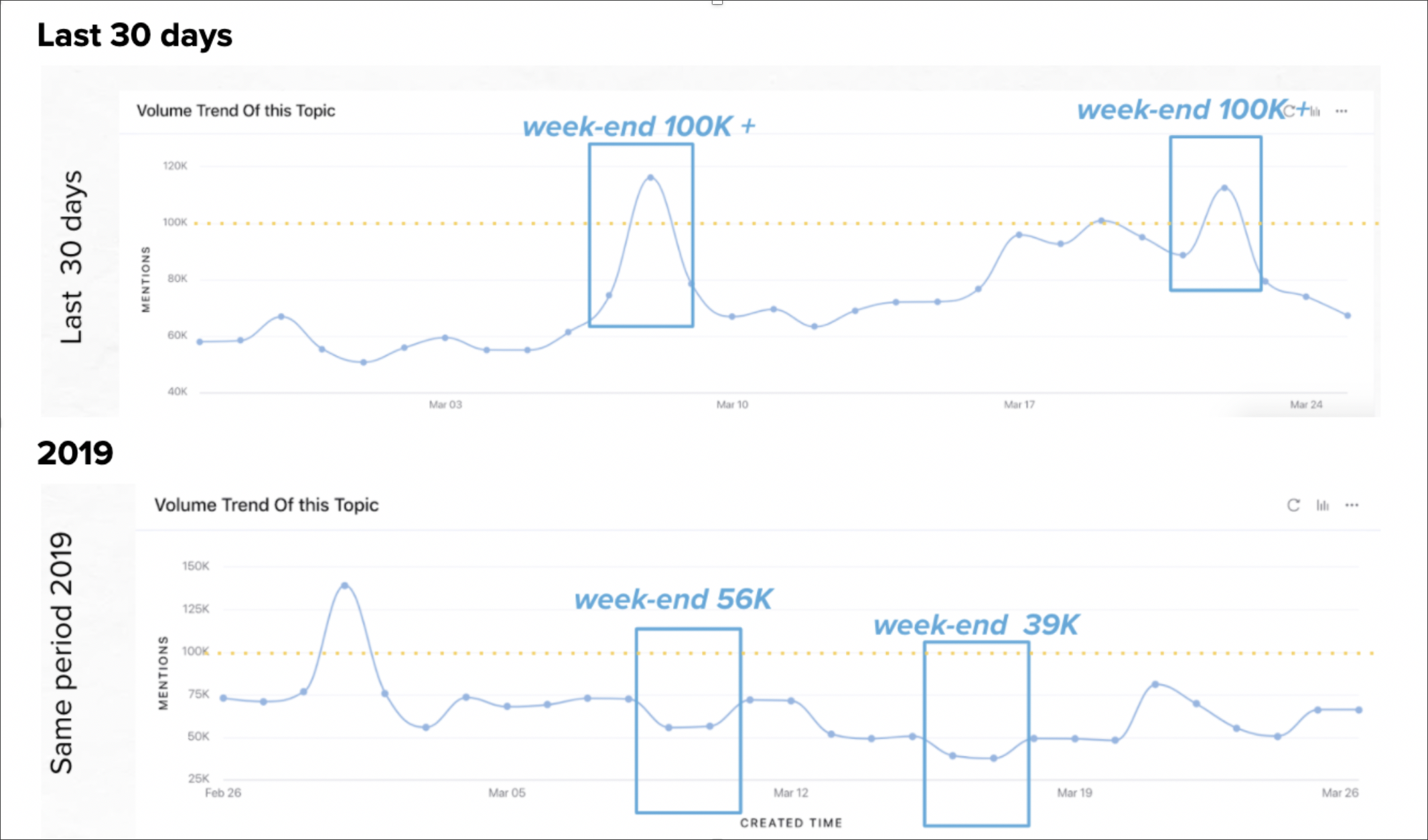
Task: Click Feb 26 label on 2019 x-axis
Action: (x=223, y=792)
